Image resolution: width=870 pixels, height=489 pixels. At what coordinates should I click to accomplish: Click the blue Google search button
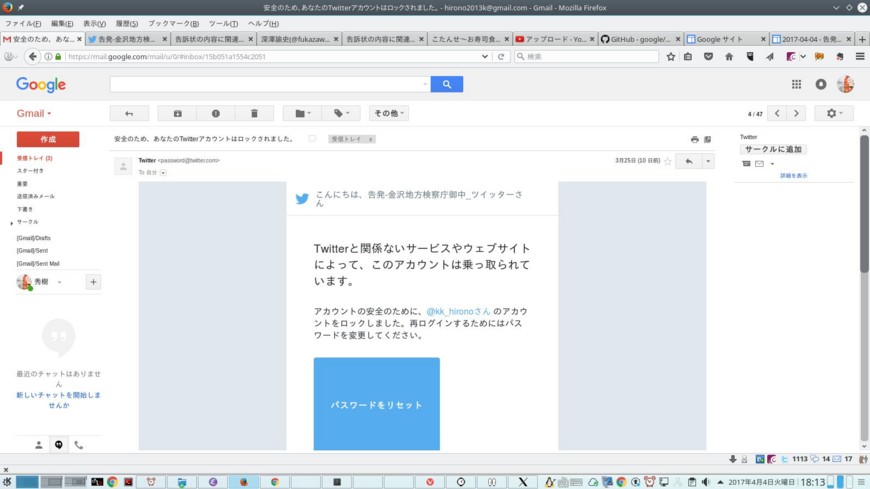[447, 84]
